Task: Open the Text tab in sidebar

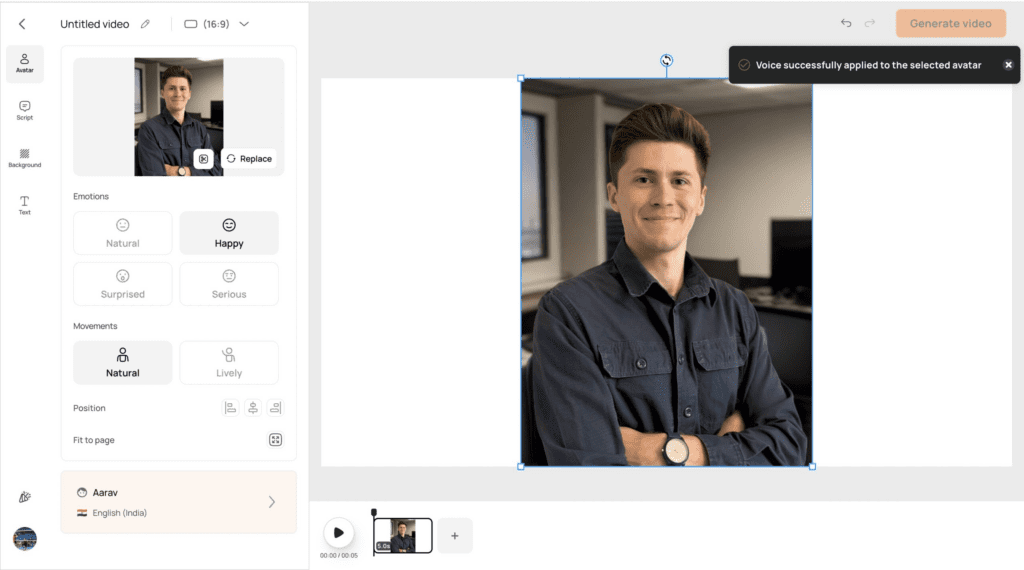Action: [24, 205]
